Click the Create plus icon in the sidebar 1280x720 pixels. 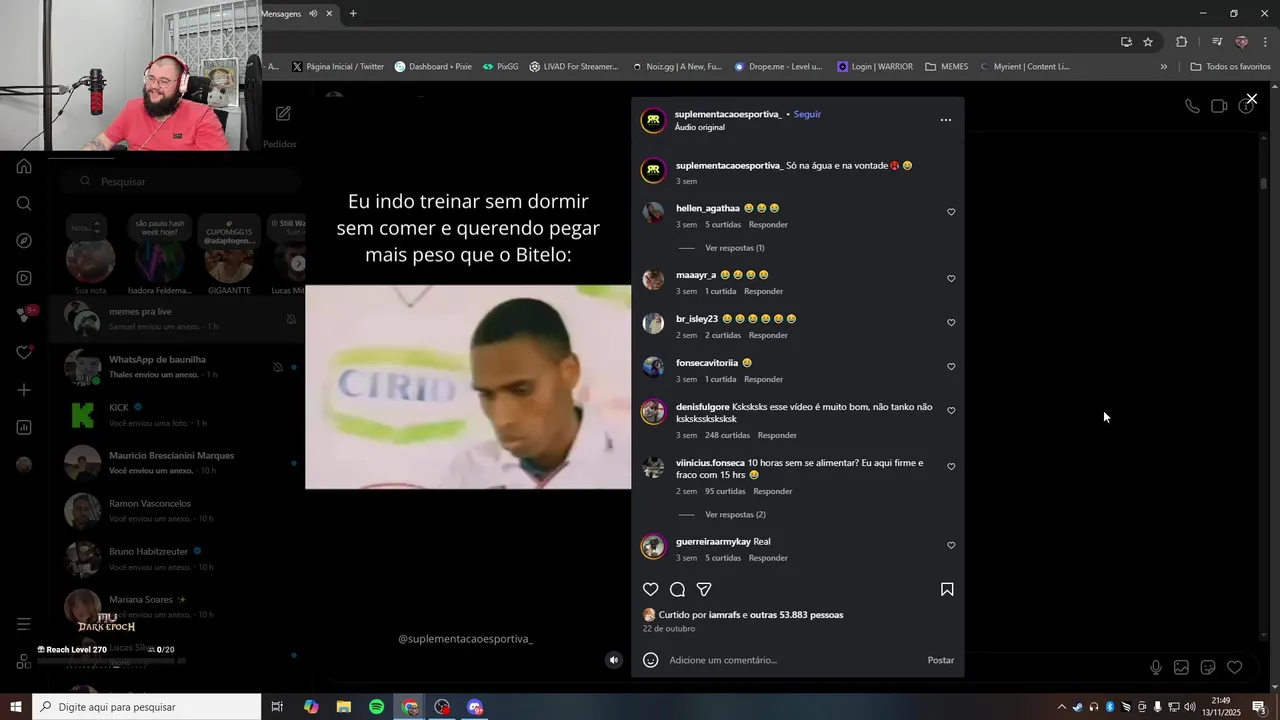(24, 390)
